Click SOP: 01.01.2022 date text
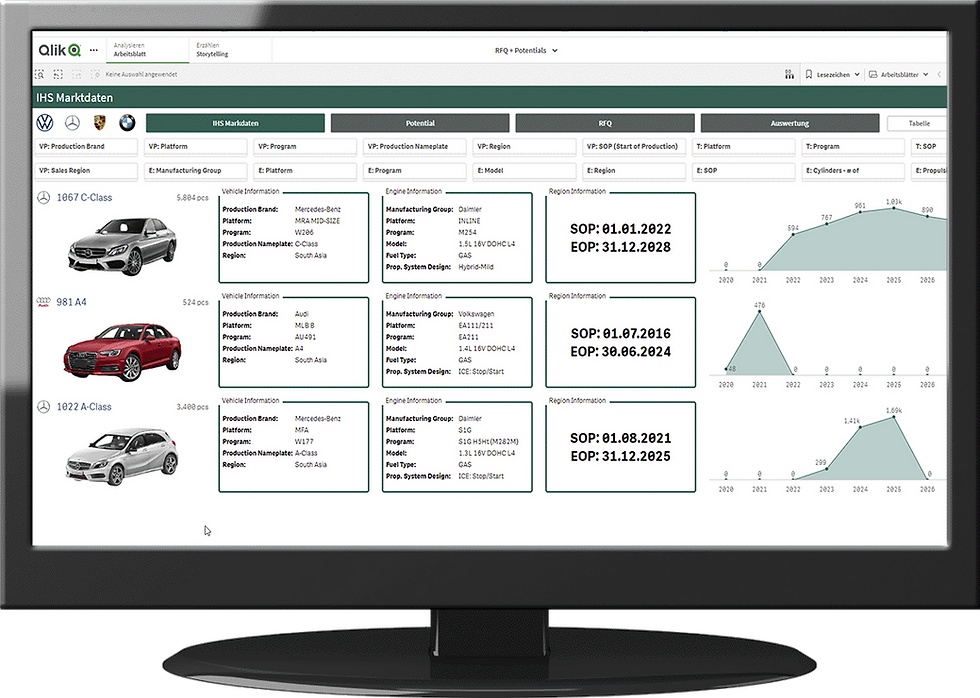The image size is (980, 698). pyautogui.click(x=621, y=229)
